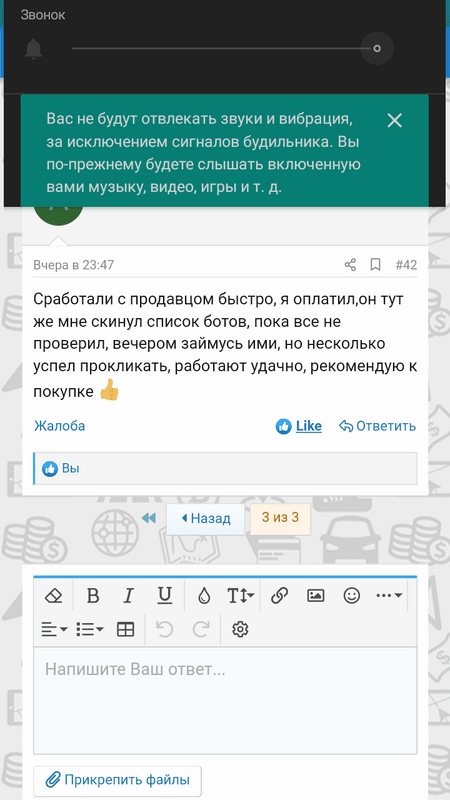Expand more editor options (three dots)

tap(389, 595)
